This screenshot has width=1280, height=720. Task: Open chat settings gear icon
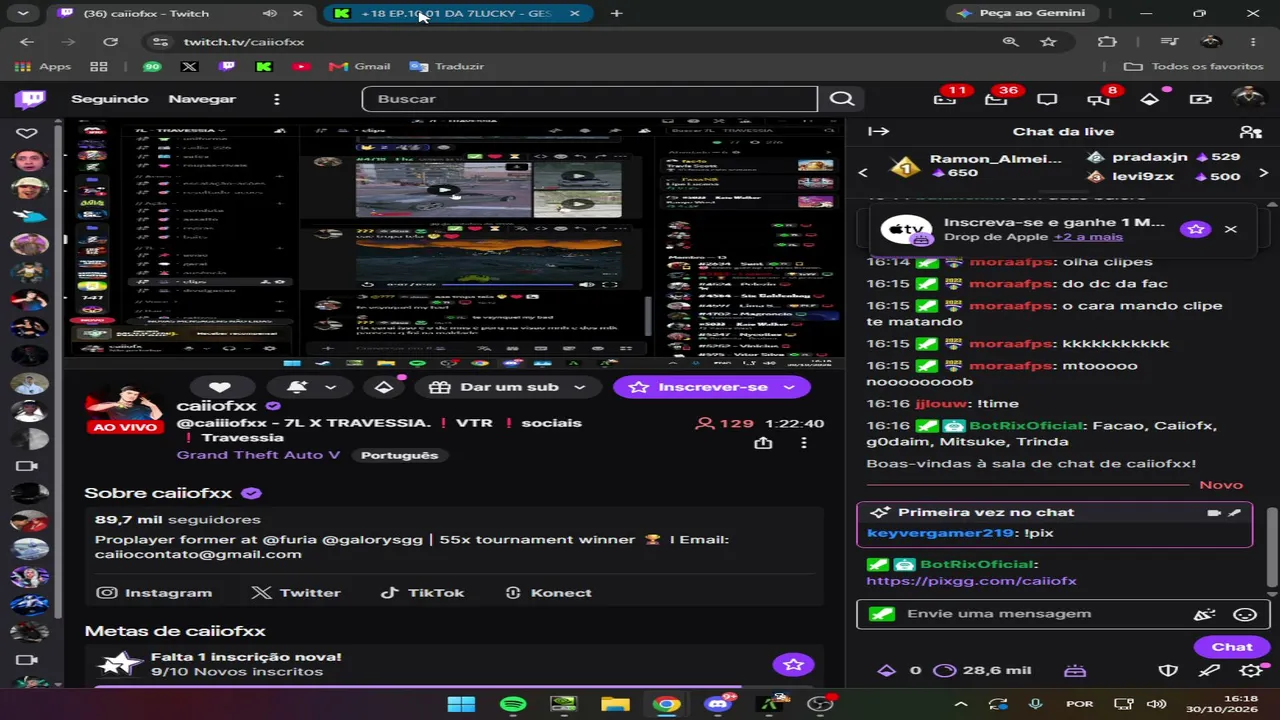point(1251,671)
